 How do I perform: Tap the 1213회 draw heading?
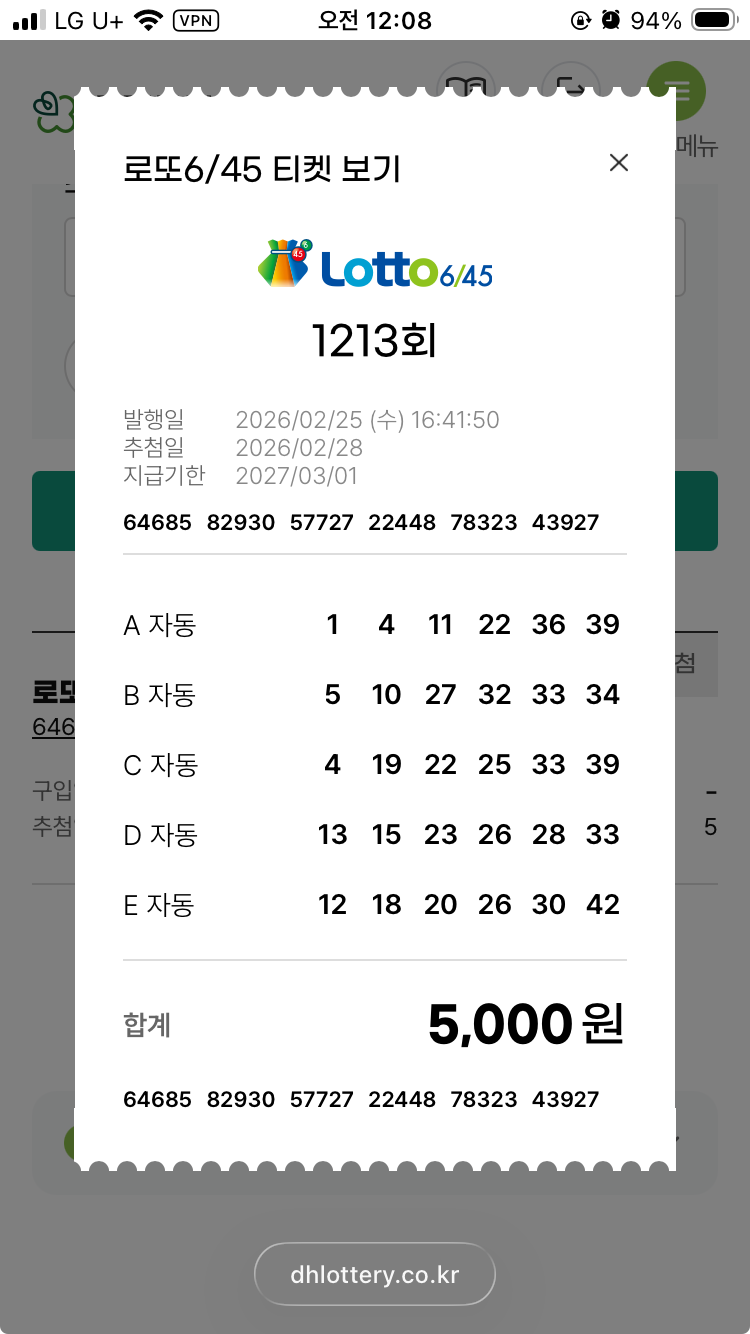tap(375, 342)
